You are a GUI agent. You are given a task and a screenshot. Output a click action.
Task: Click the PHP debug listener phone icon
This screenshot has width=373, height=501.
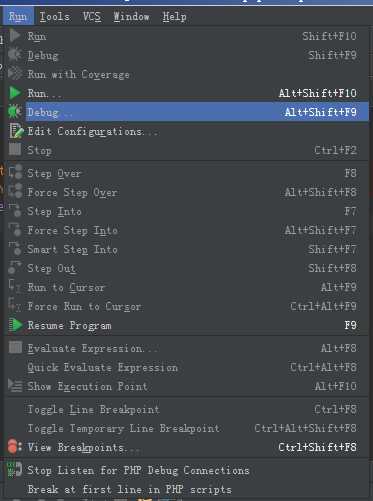click(x=15, y=470)
